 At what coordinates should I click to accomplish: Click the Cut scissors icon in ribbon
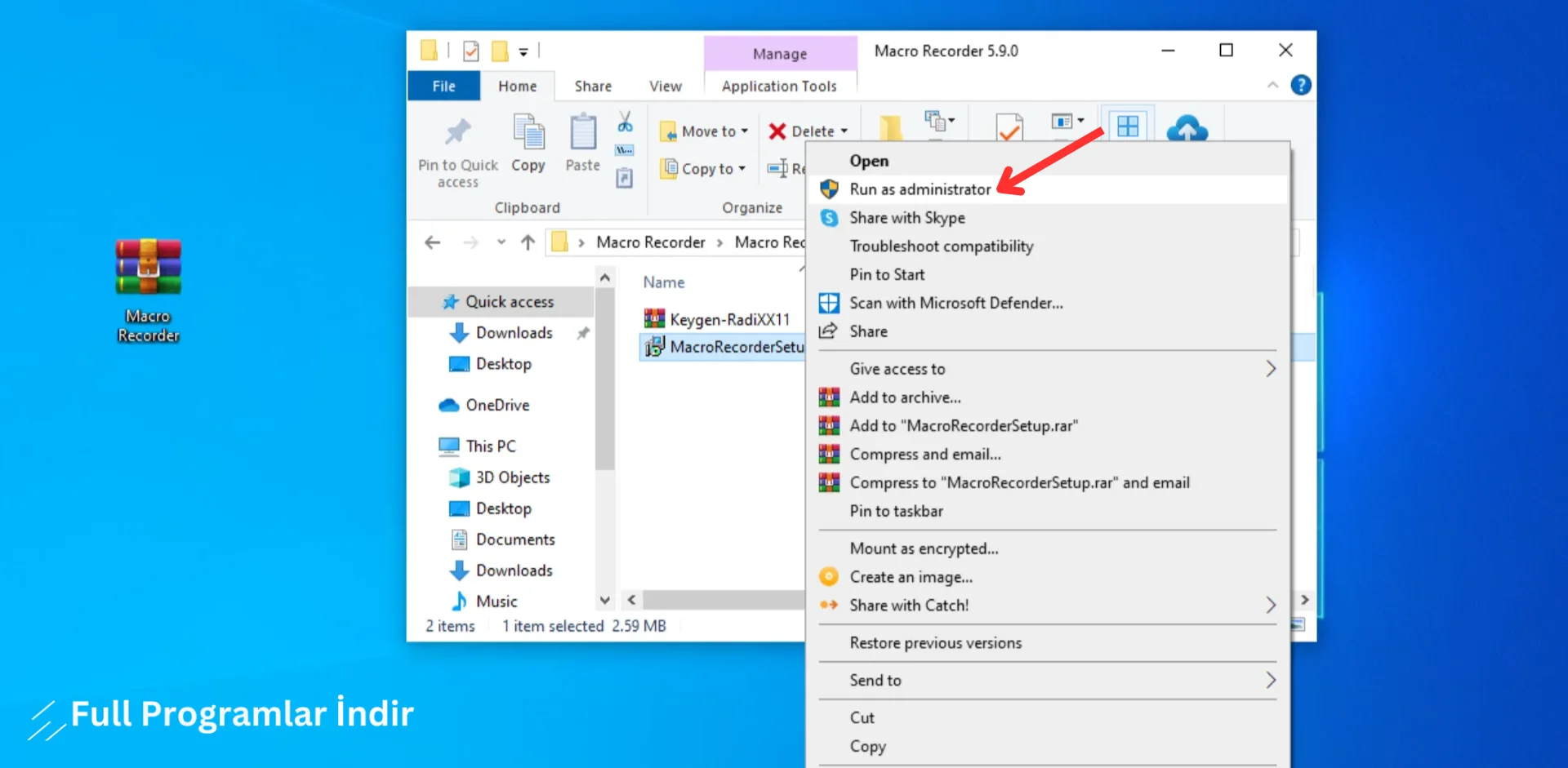pyautogui.click(x=625, y=122)
